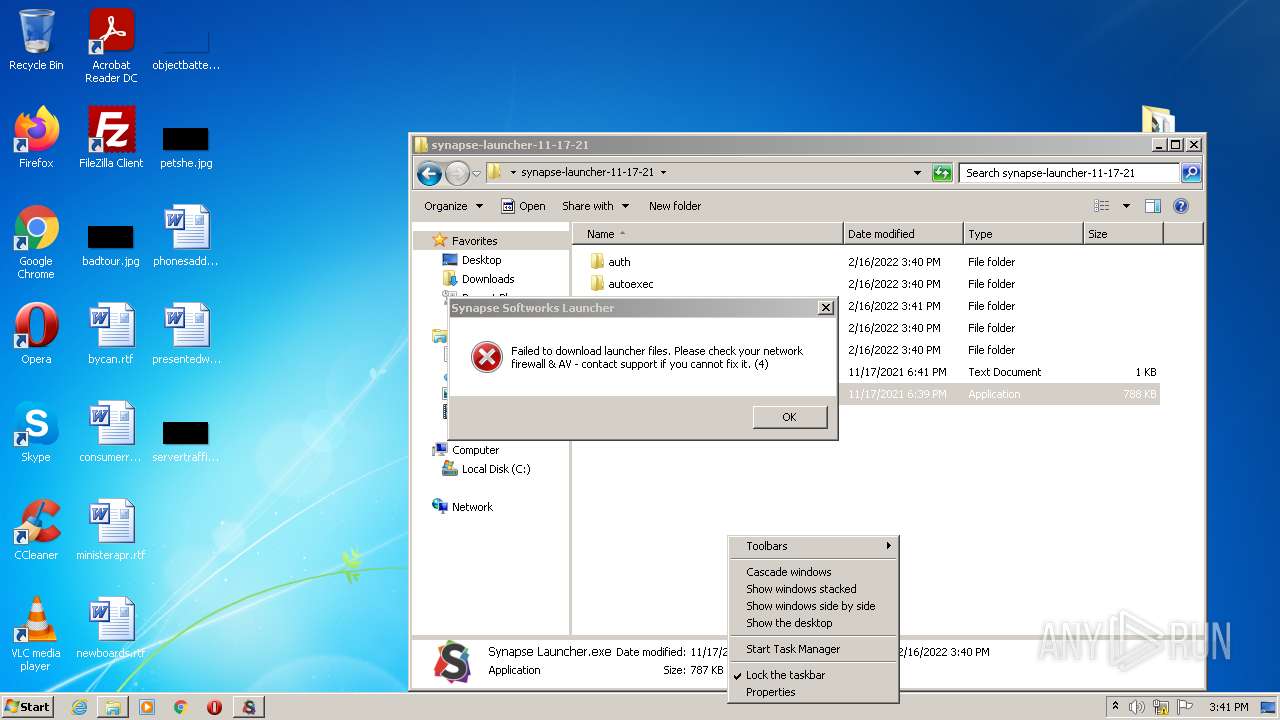Click the taskbar clock showing 3:41 PM
1280x720 pixels.
tap(1228, 707)
